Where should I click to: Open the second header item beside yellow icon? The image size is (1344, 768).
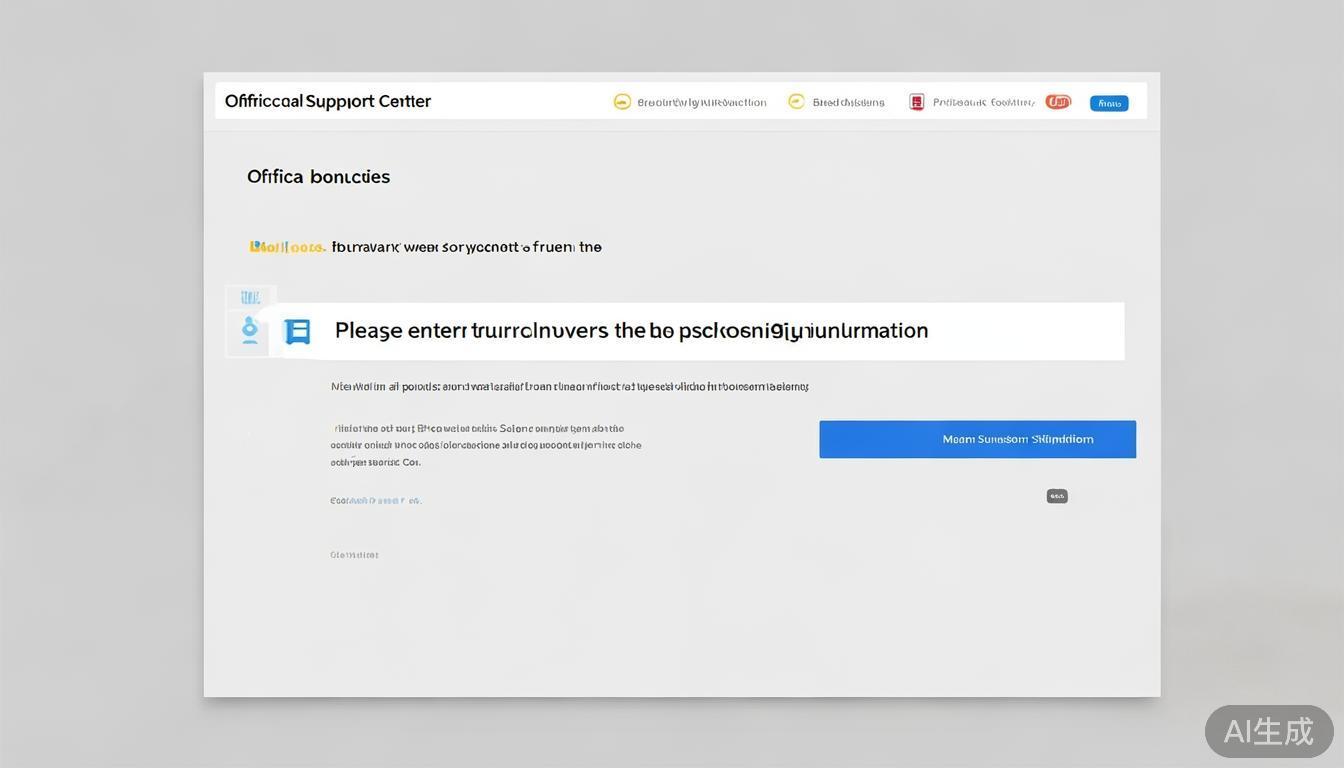pos(848,102)
